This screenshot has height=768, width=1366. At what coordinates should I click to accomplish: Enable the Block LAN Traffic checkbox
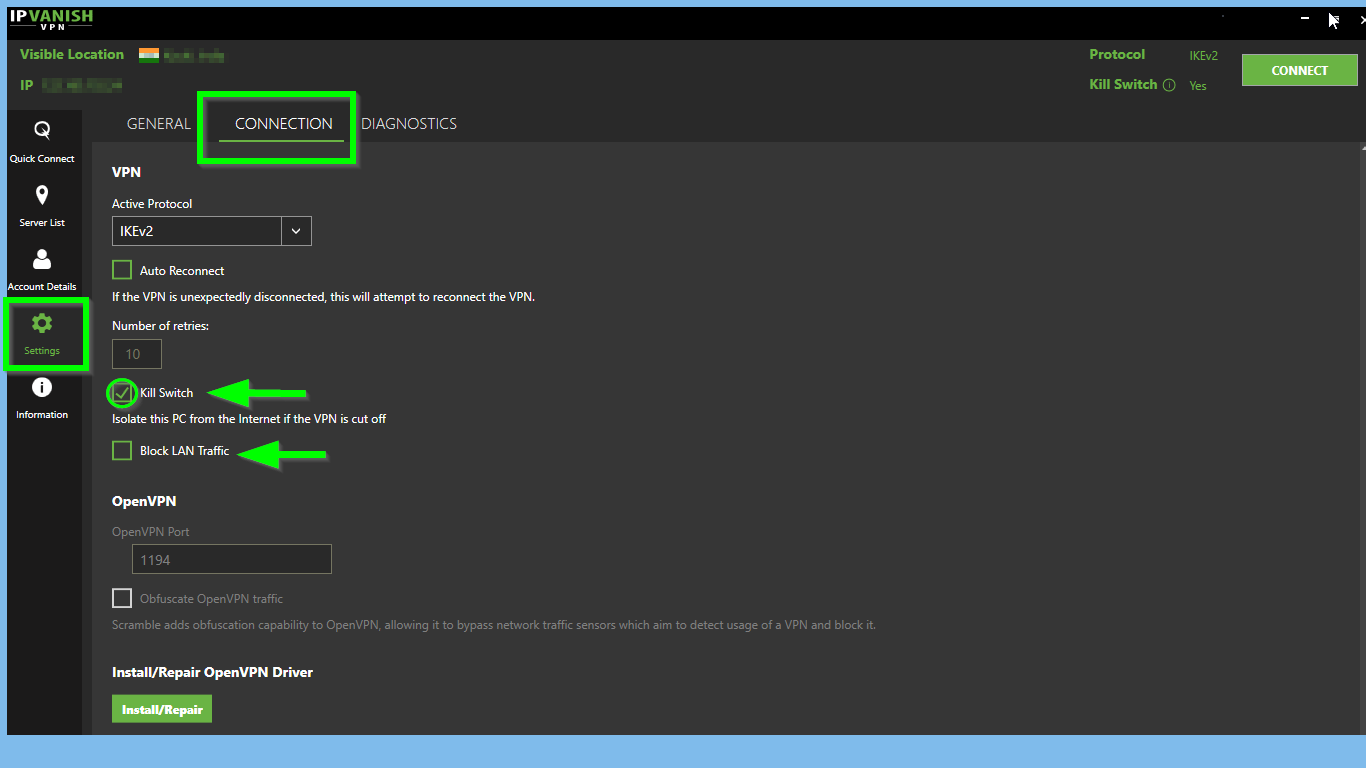122,451
